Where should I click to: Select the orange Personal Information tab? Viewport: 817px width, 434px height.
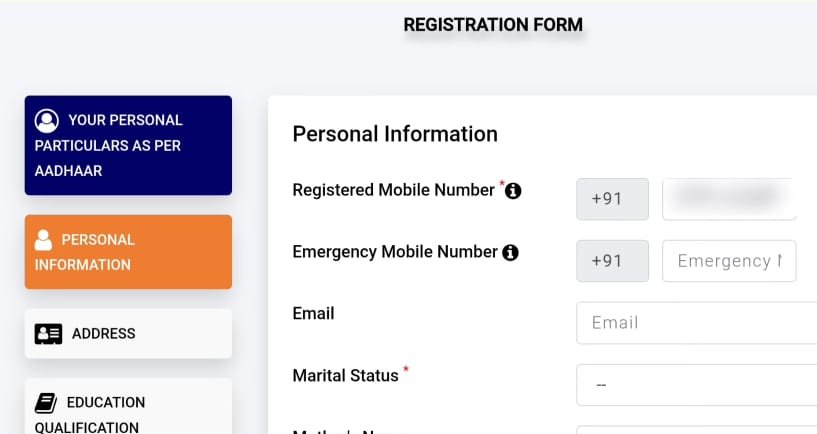click(128, 252)
